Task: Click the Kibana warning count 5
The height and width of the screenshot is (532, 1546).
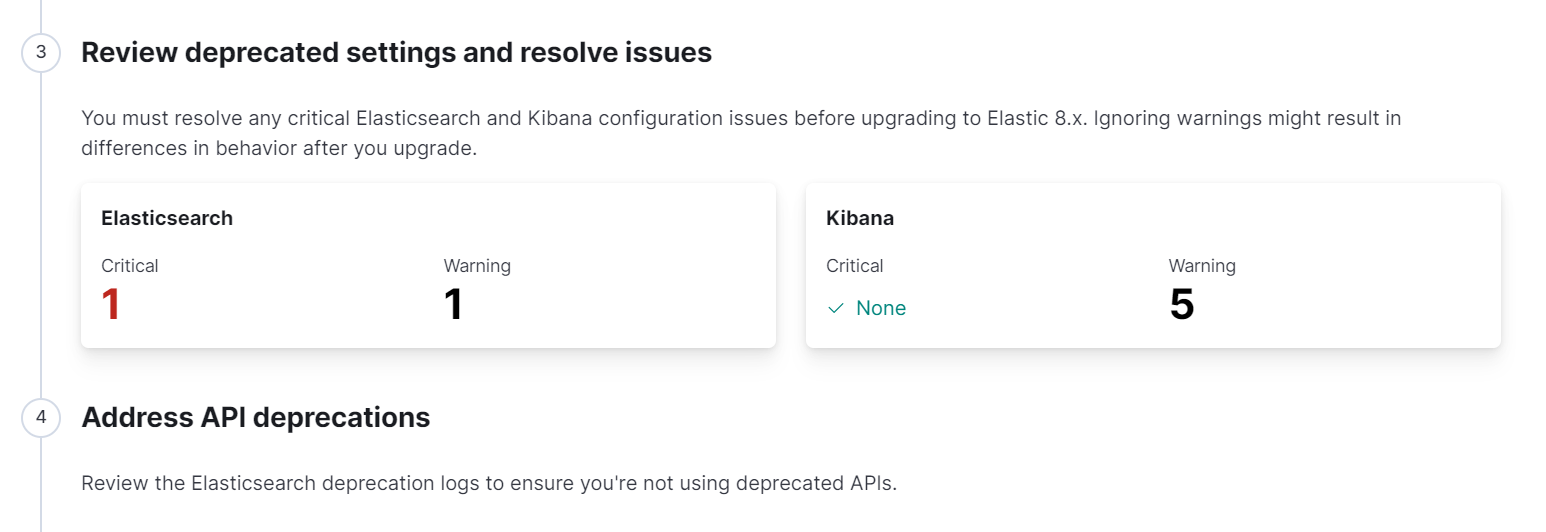Action: pyautogui.click(x=1182, y=304)
